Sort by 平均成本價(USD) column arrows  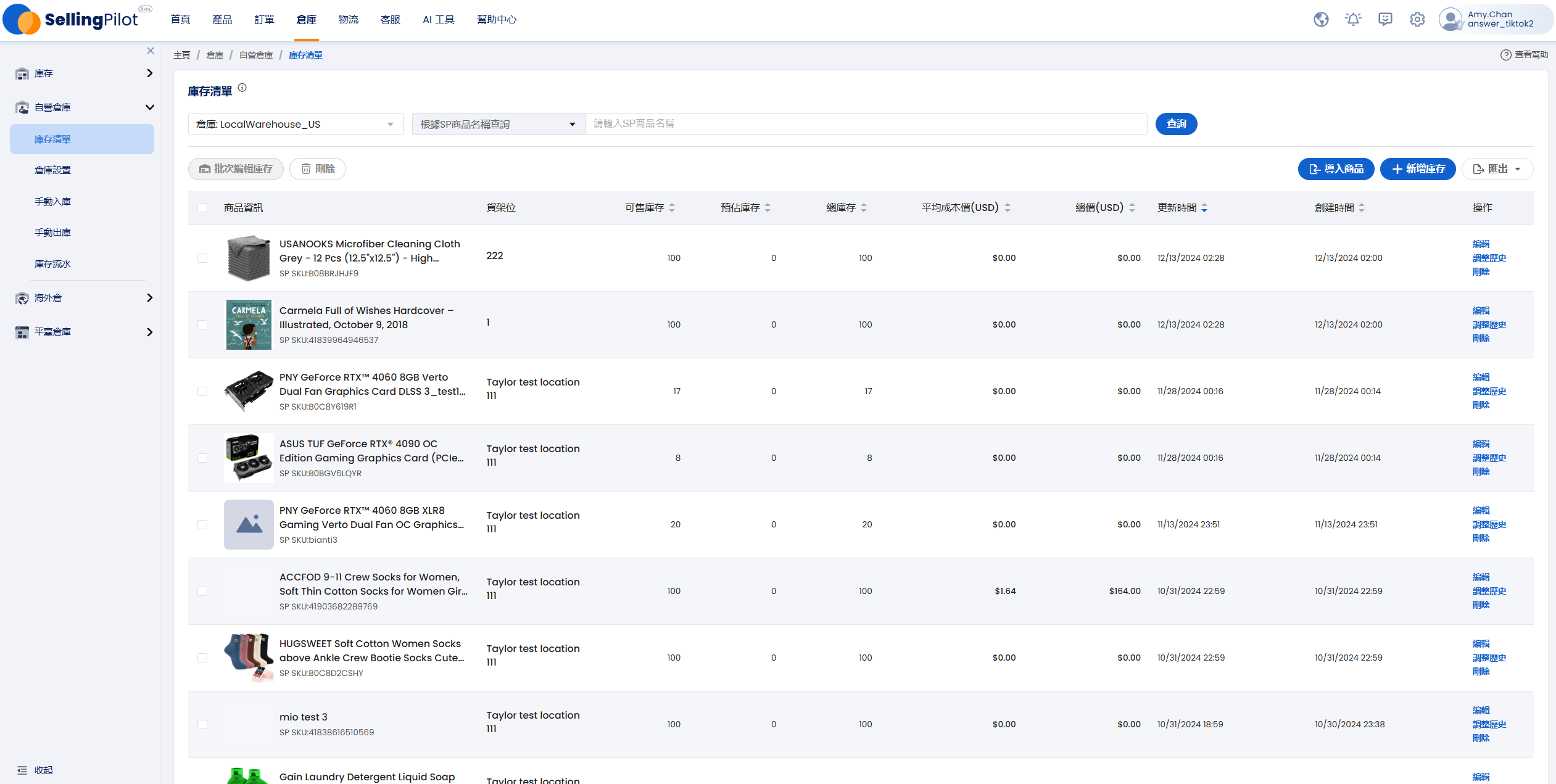pyautogui.click(x=1008, y=208)
